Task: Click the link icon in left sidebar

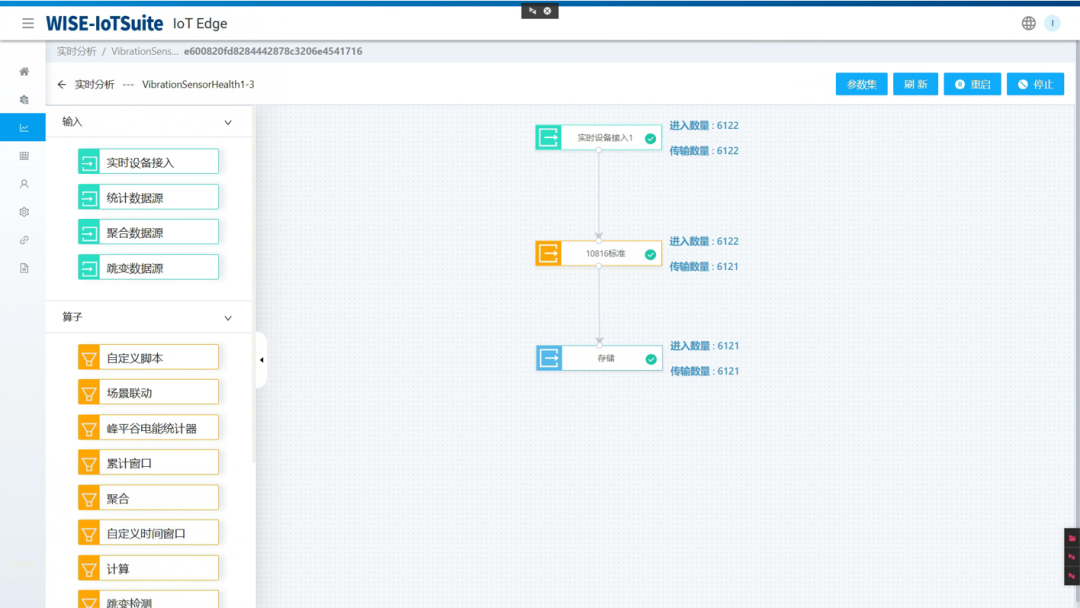Action: coord(24,240)
